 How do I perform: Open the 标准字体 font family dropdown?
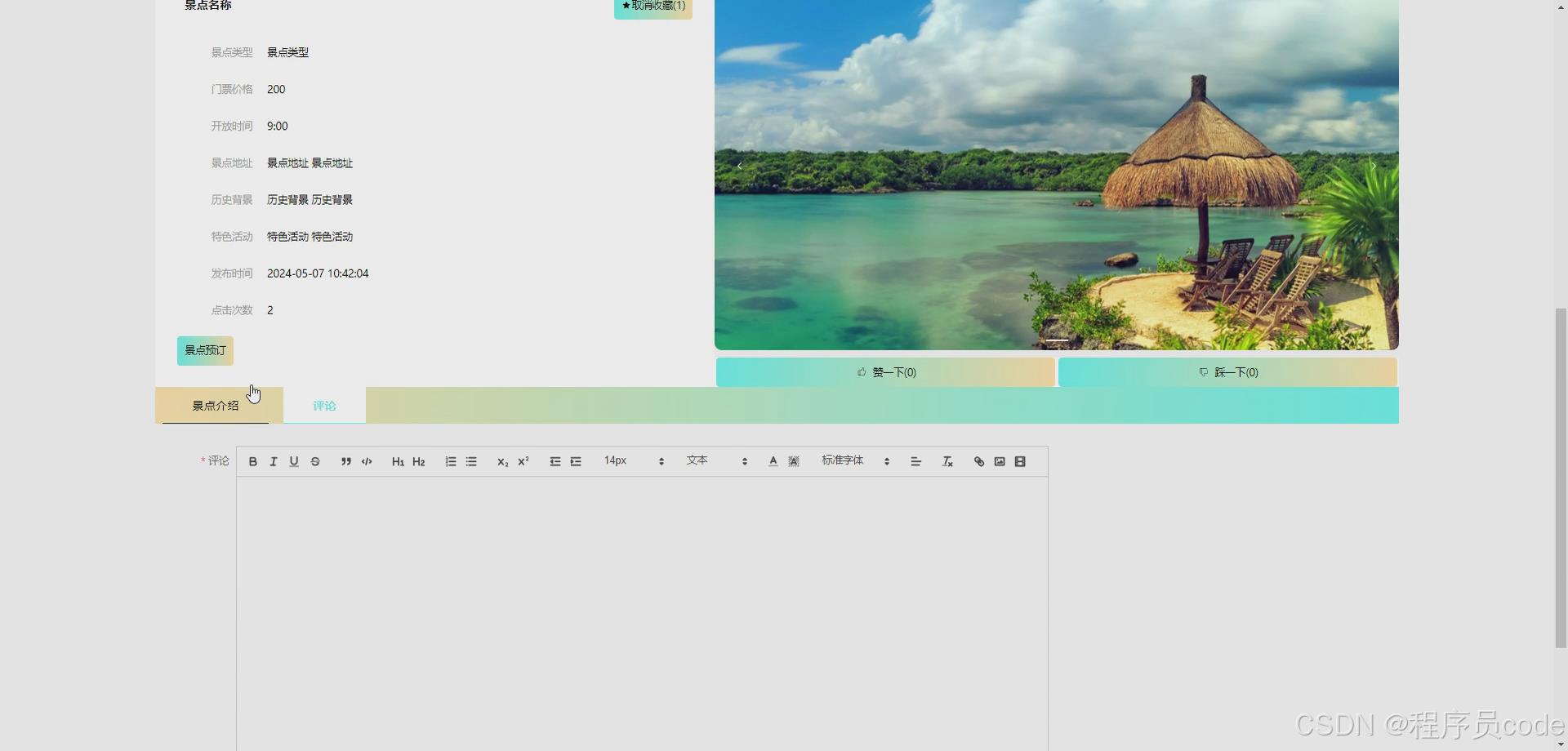pyautogui.click(x=856, y=461)
